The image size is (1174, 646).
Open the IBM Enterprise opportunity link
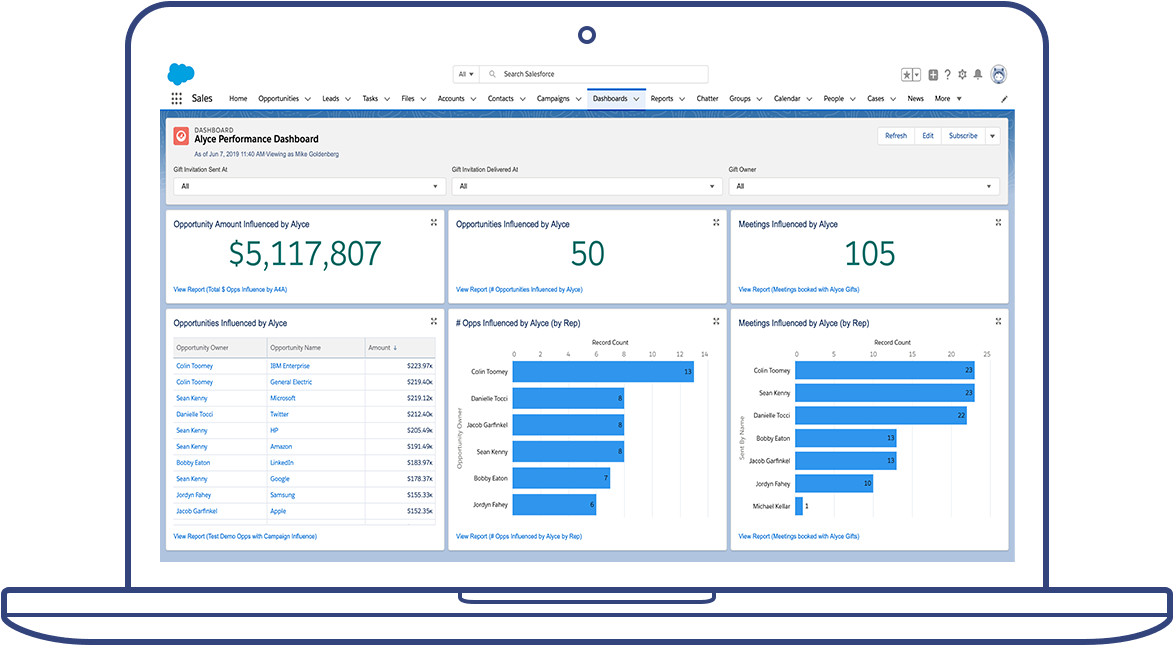(x=290, y=366)
